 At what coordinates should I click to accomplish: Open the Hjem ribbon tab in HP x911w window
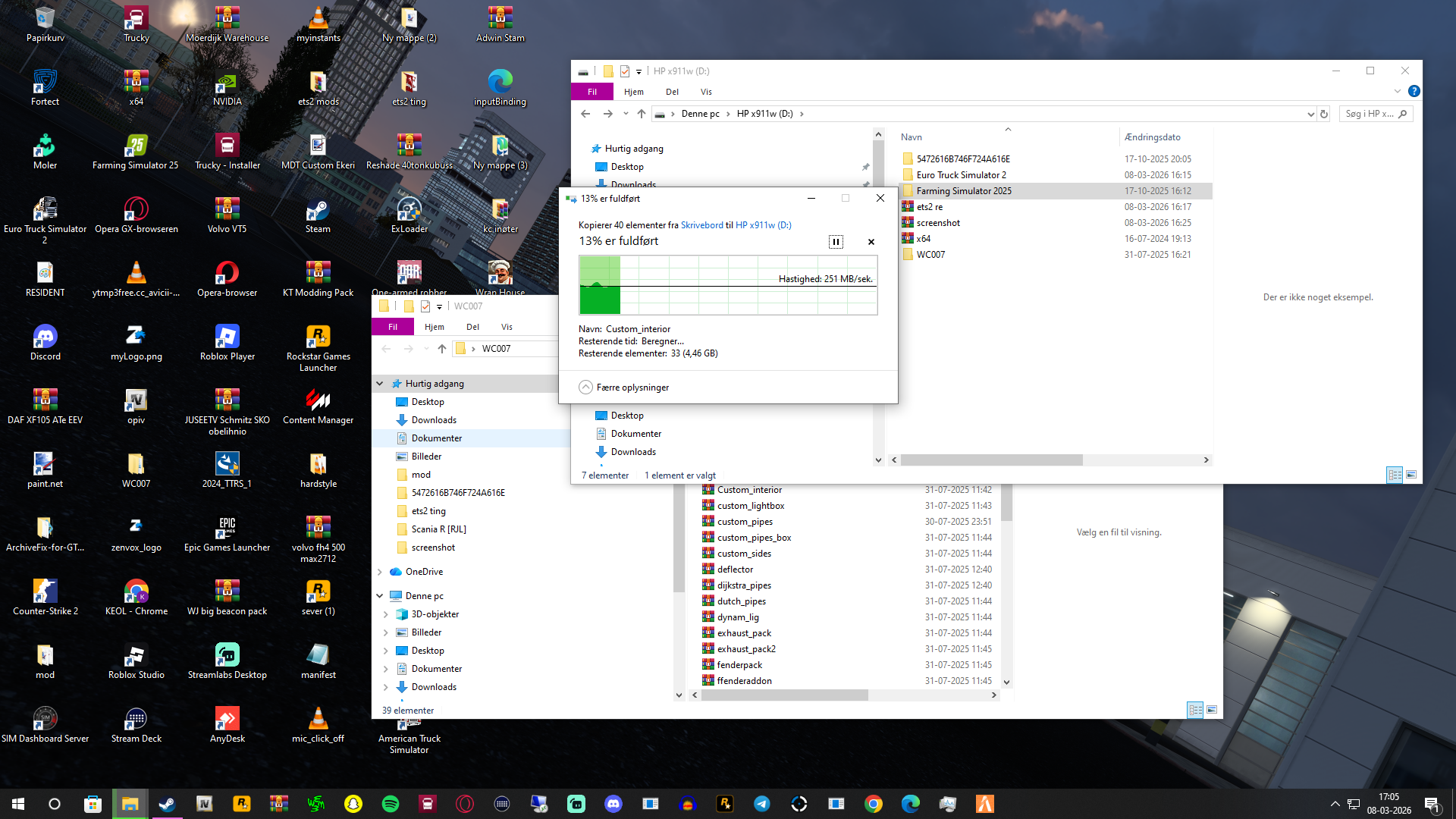[633, 92]
